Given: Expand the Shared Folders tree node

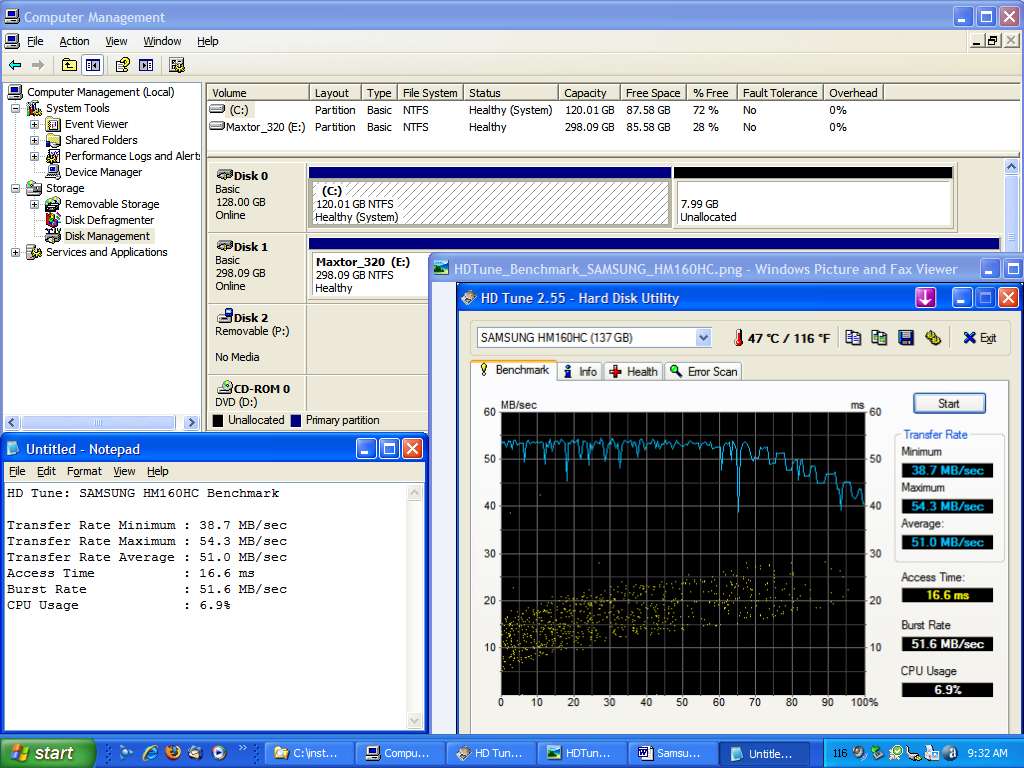Looking at the screenshot, I should coord(35,140).
